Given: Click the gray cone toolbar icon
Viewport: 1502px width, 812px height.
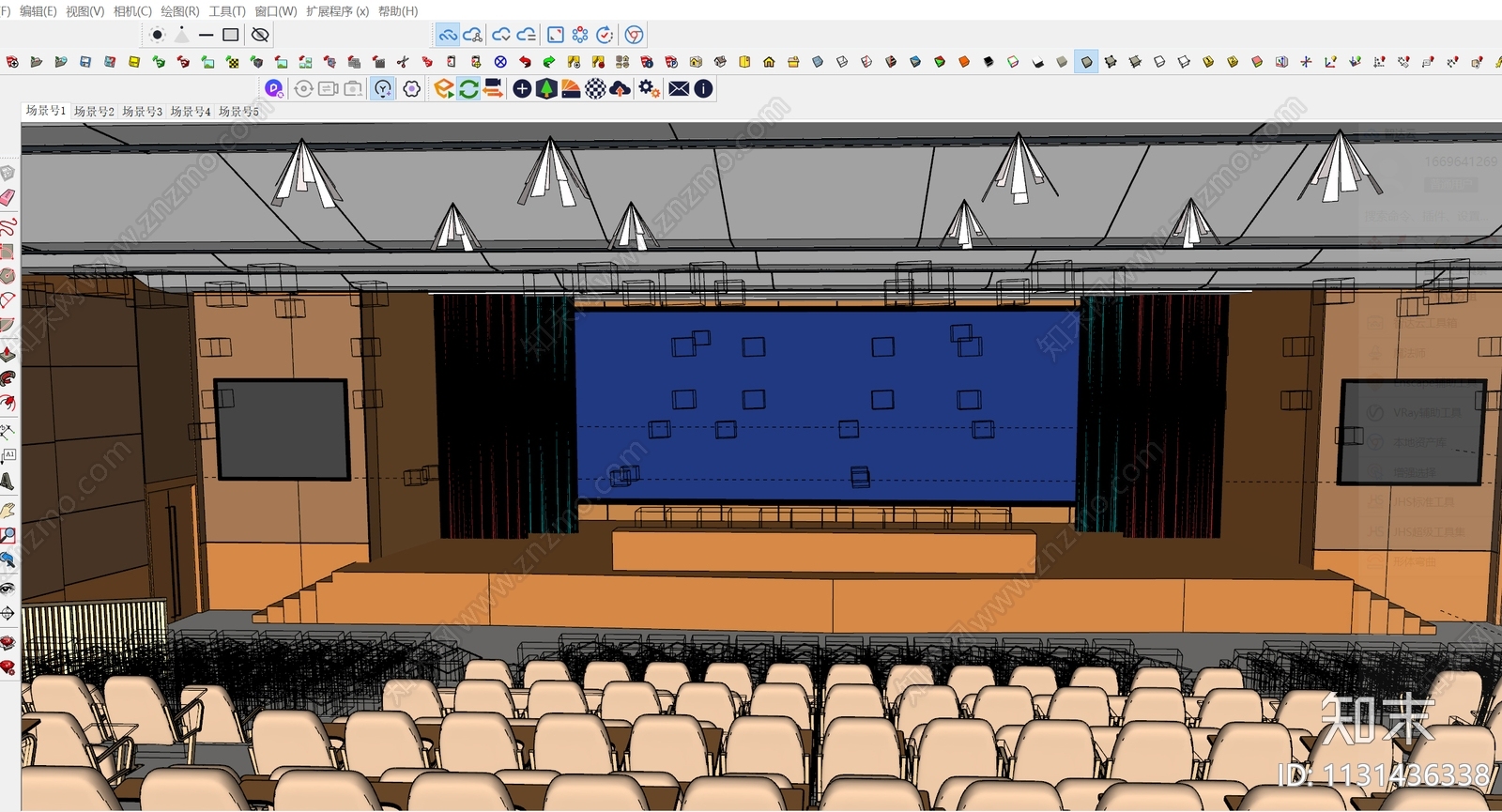Looking at the screenshot, I should click(182, 35).
